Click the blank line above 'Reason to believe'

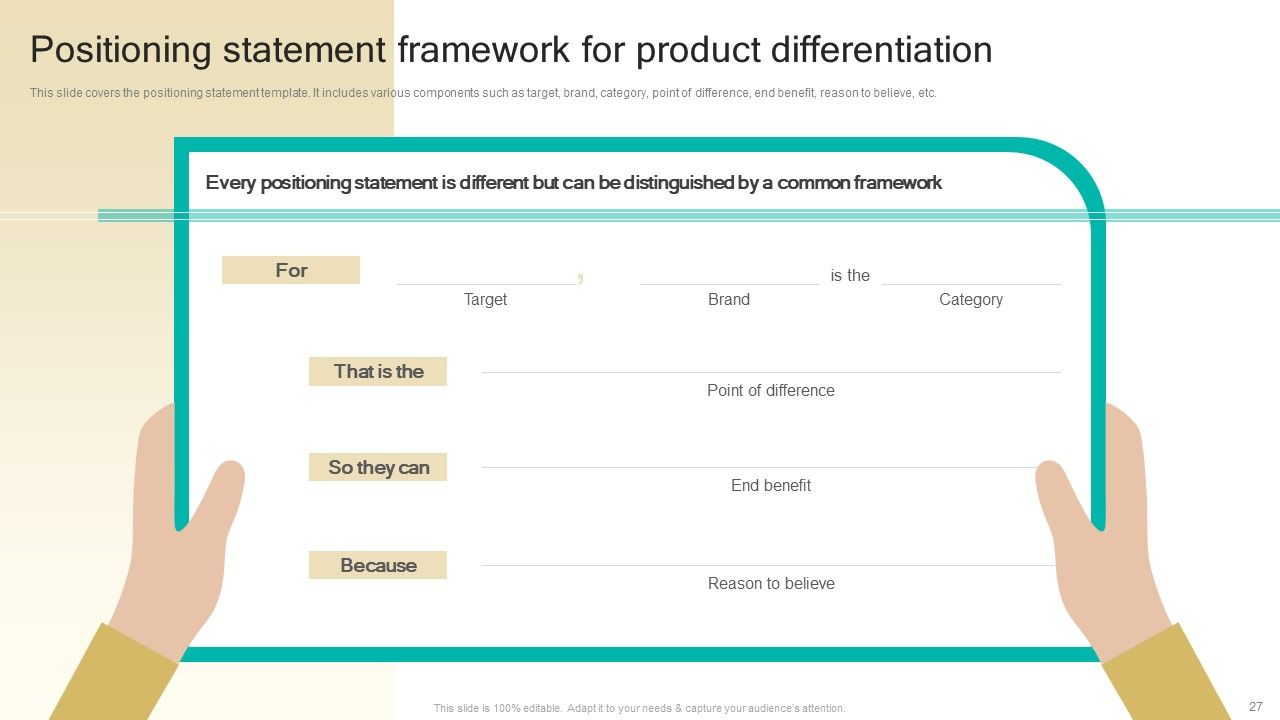[768, 565]
